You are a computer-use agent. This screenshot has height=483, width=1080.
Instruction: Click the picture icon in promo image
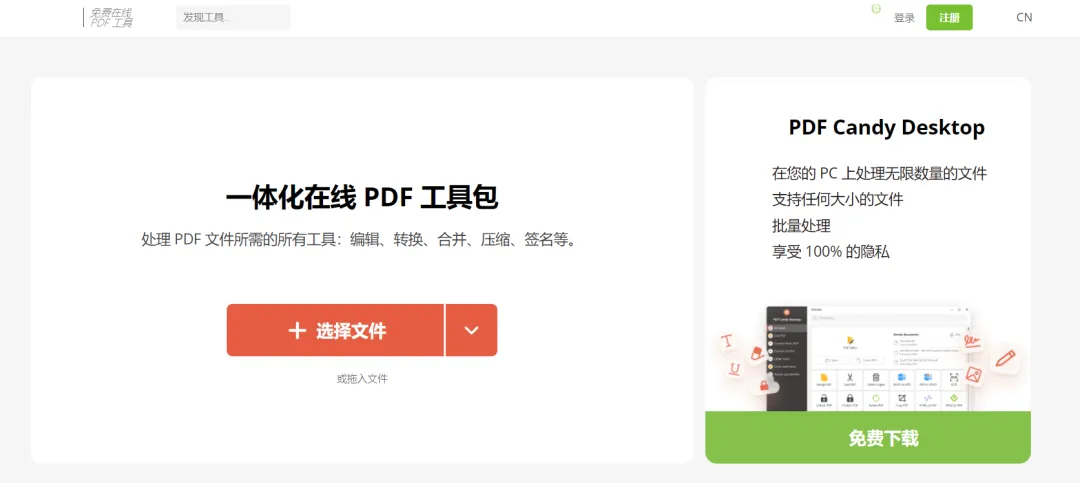[x=973, y=374]
